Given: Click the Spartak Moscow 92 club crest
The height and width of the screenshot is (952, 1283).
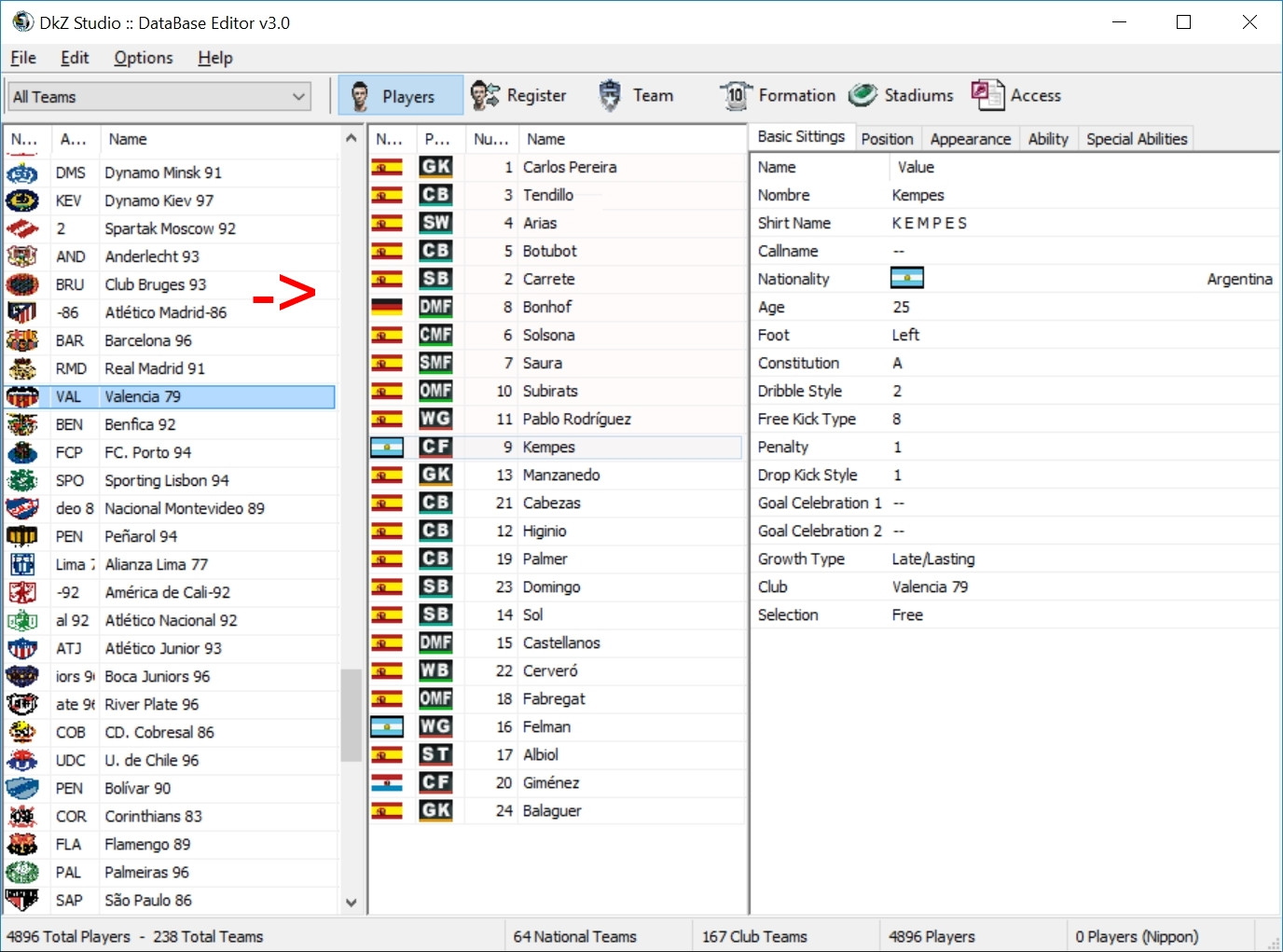Looking at the screenshot, I should 22,228.
